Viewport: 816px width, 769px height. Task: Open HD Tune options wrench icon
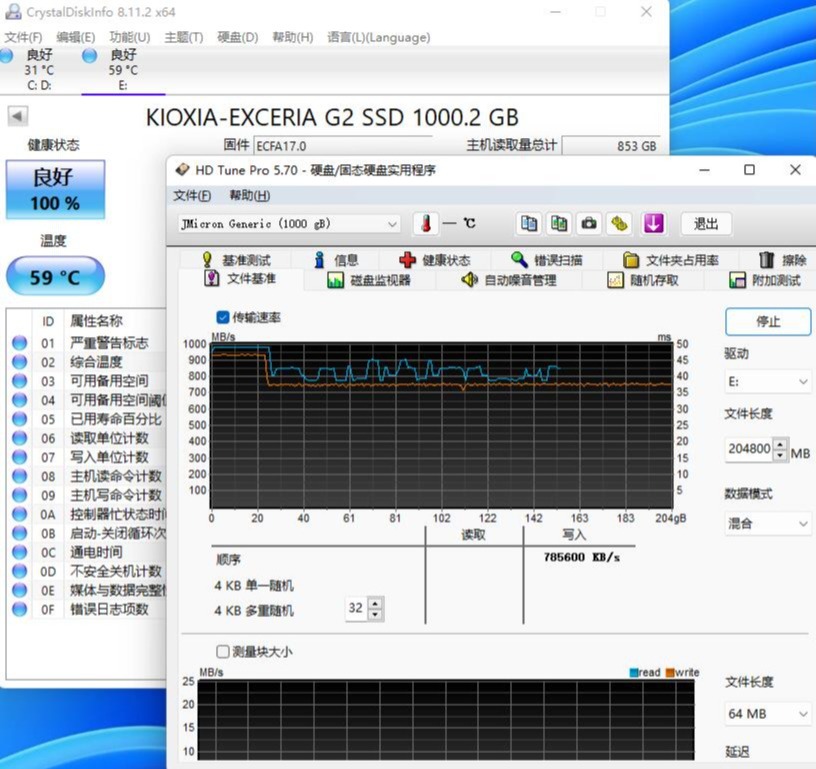pos(619,224)
